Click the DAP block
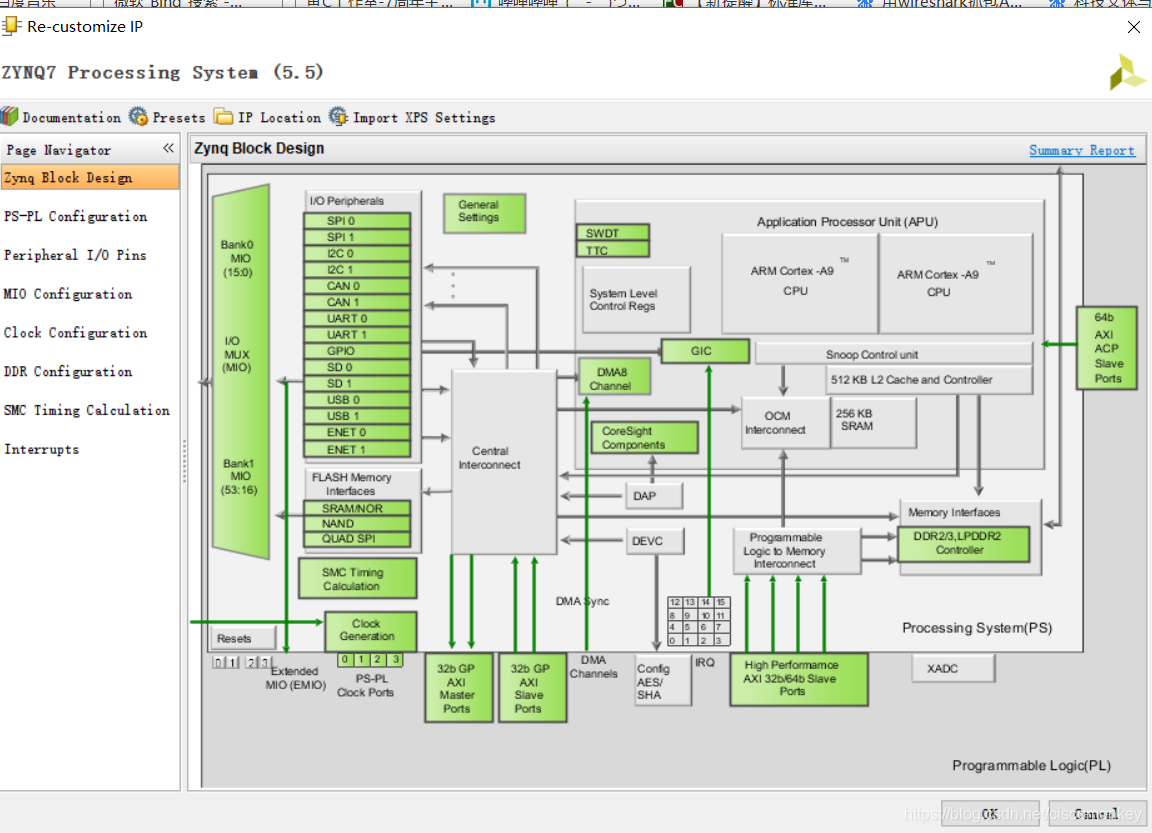Screen dimensions: 1152x833 pos(654,496)
